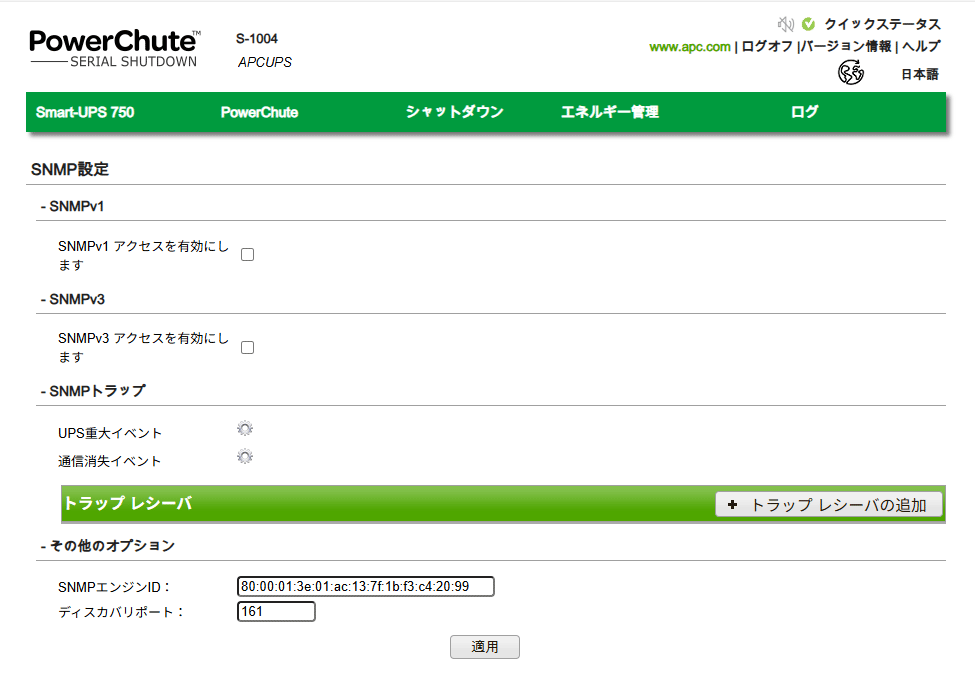975x683 pixels.
Task: Click the トラップ レシーバの追加 button
Action: pyautogui.click(x=829, y=504)
